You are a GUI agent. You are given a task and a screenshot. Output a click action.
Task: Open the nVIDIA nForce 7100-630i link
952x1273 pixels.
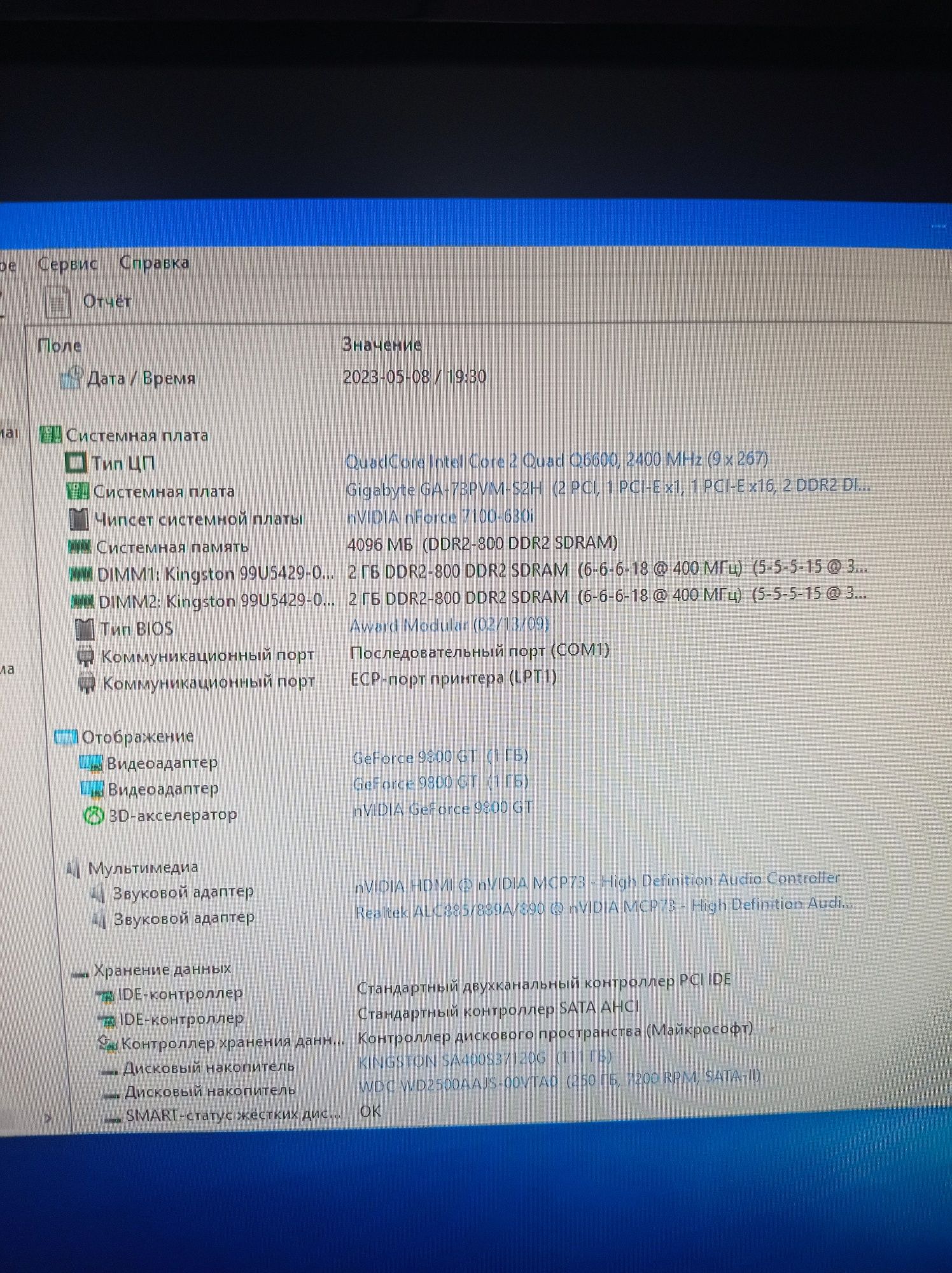pos(440,516)
